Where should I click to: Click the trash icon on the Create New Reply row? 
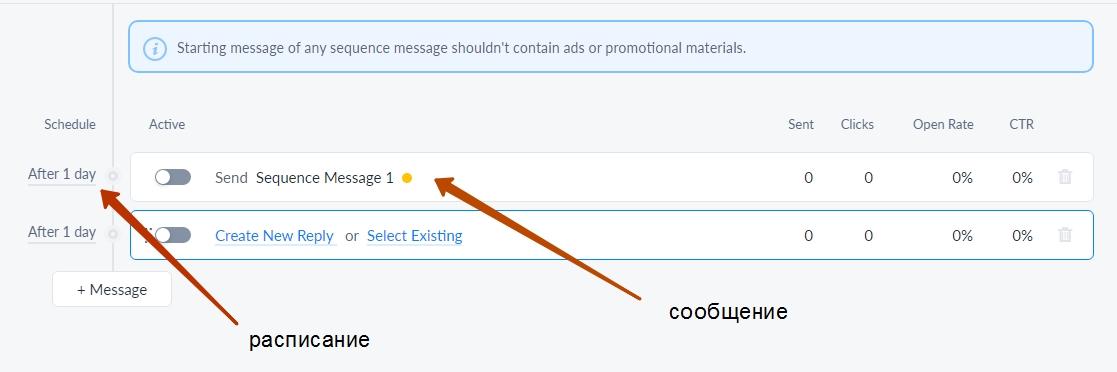click(1065, 234)
